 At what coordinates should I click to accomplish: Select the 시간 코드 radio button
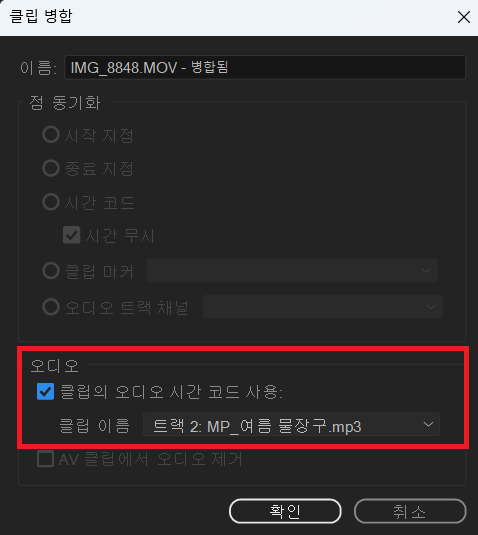coord(51,202)
